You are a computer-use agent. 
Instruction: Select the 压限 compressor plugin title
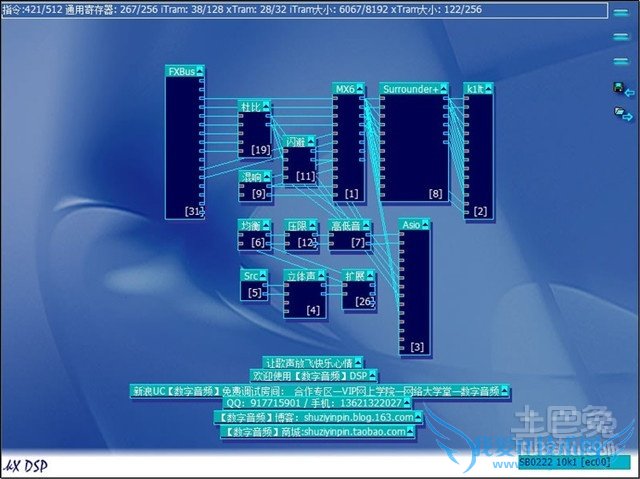click(x=298, y=226)
